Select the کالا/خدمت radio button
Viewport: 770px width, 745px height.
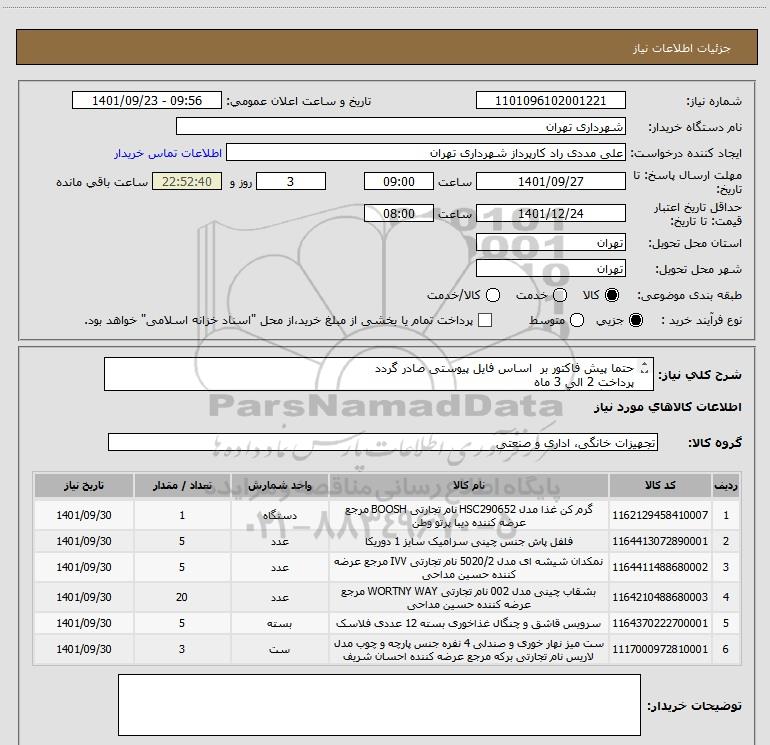tap(493, 295)
